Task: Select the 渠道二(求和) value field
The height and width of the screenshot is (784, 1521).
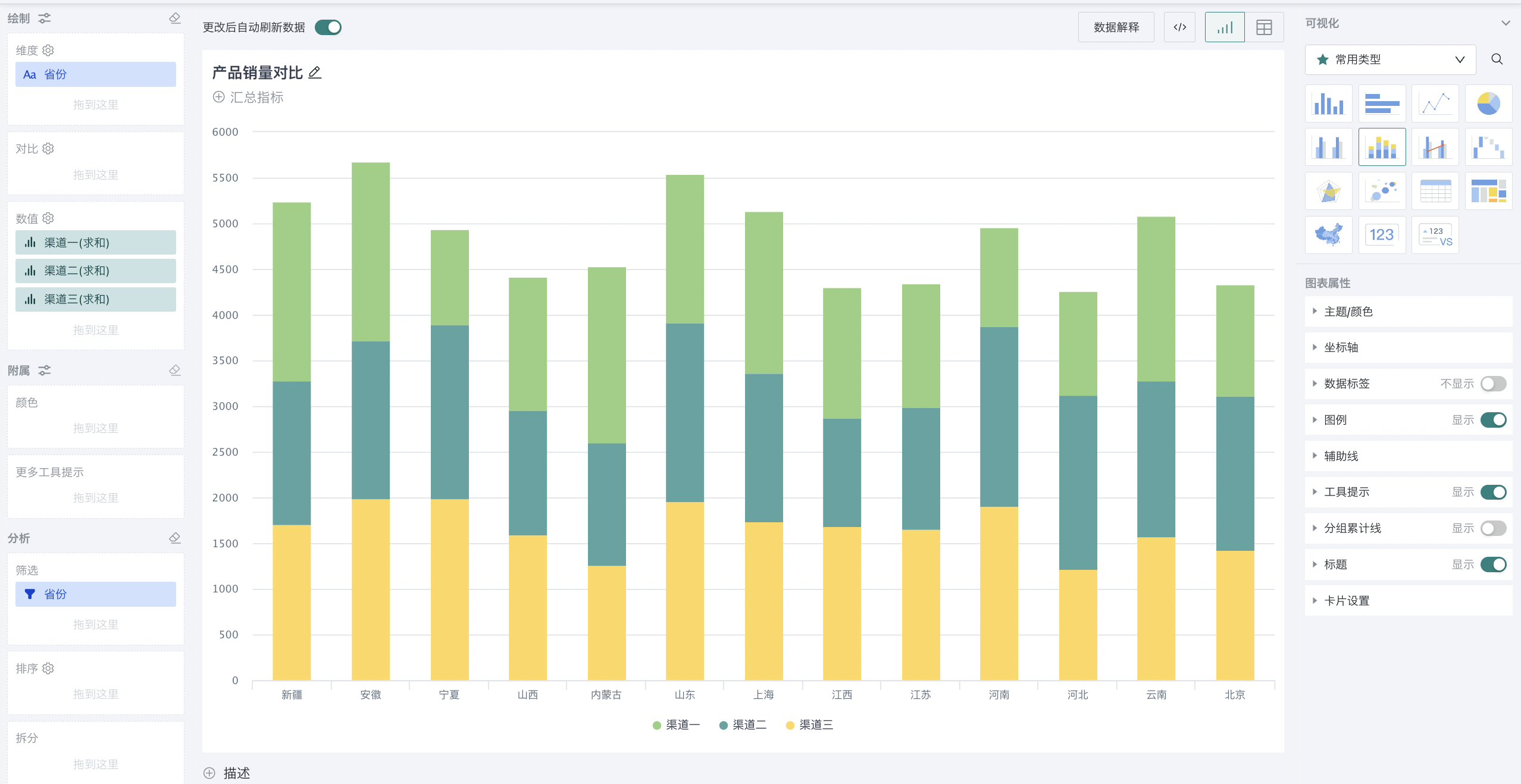Action: 96,271
